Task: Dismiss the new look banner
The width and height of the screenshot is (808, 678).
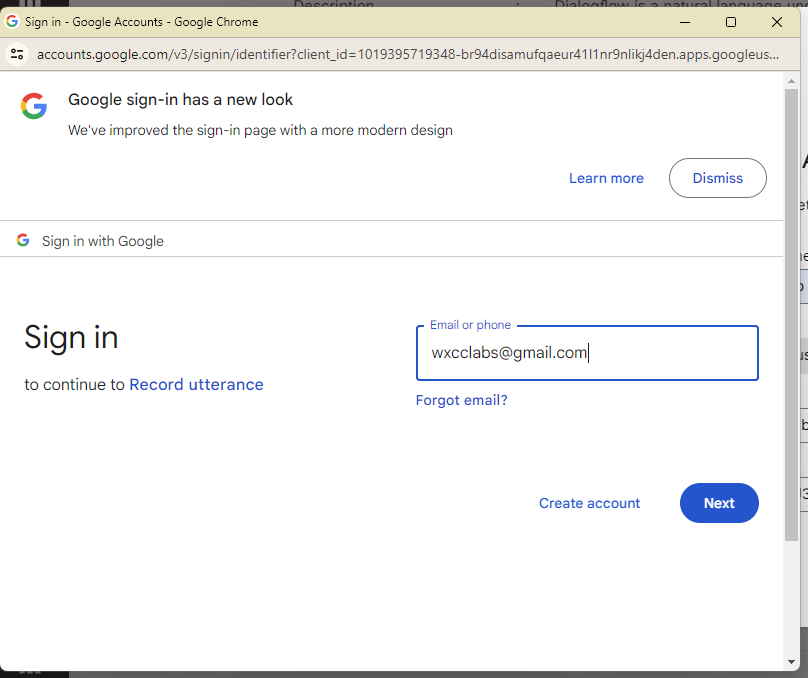Action: pos(717,178)
